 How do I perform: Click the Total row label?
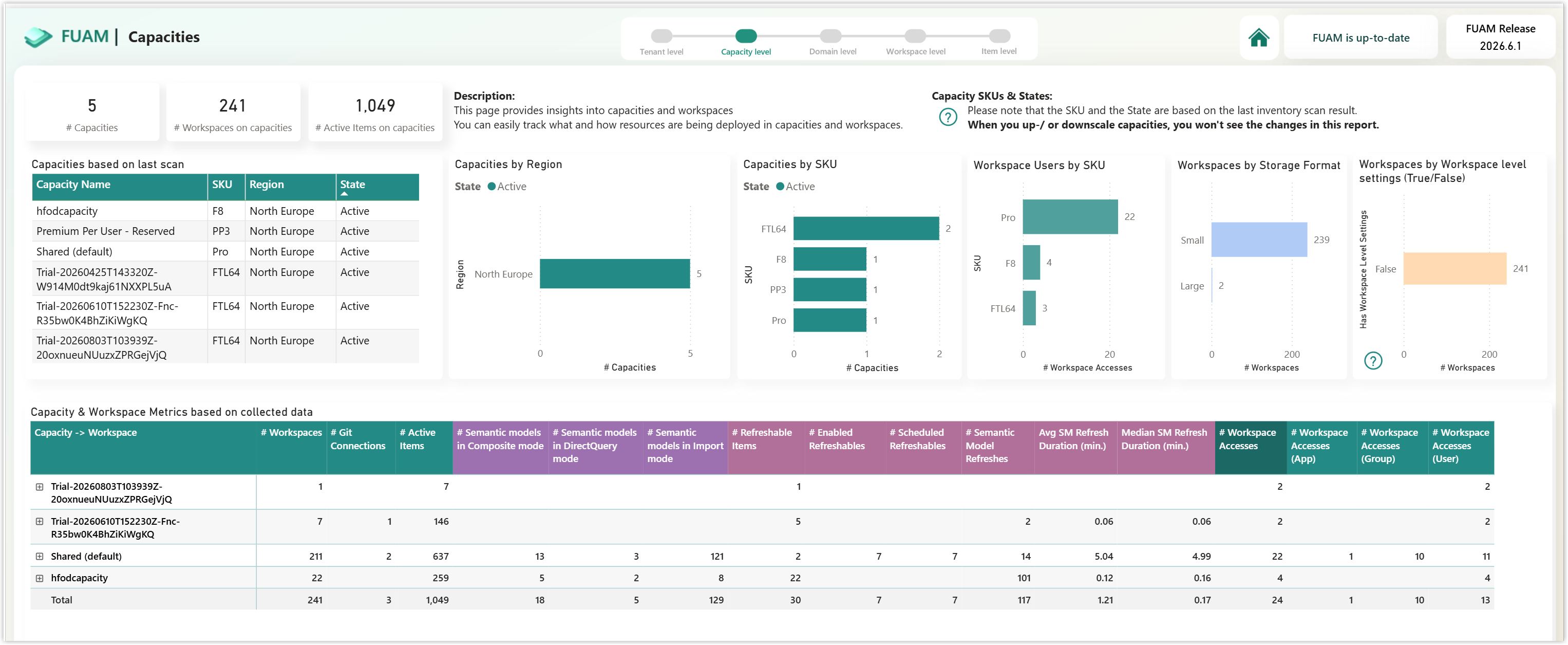(62, 600)
